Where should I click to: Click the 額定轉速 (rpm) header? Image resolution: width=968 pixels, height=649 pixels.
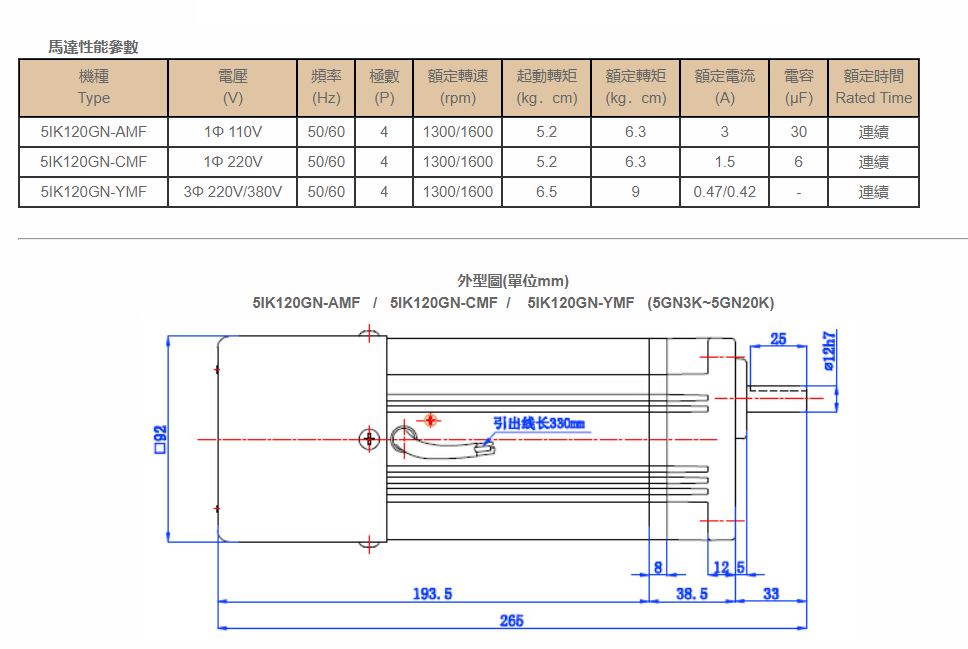457,87
